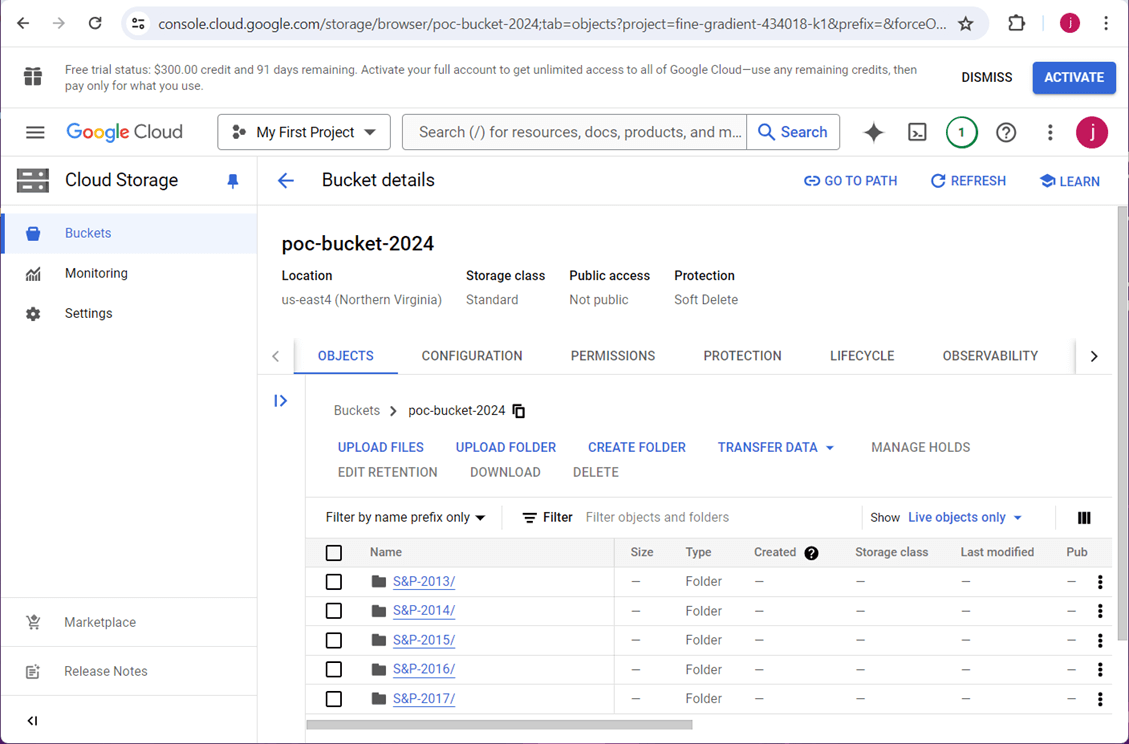Switch to the Lifecycle tab
The image size is (1129, 744).
tap(862, 356)
